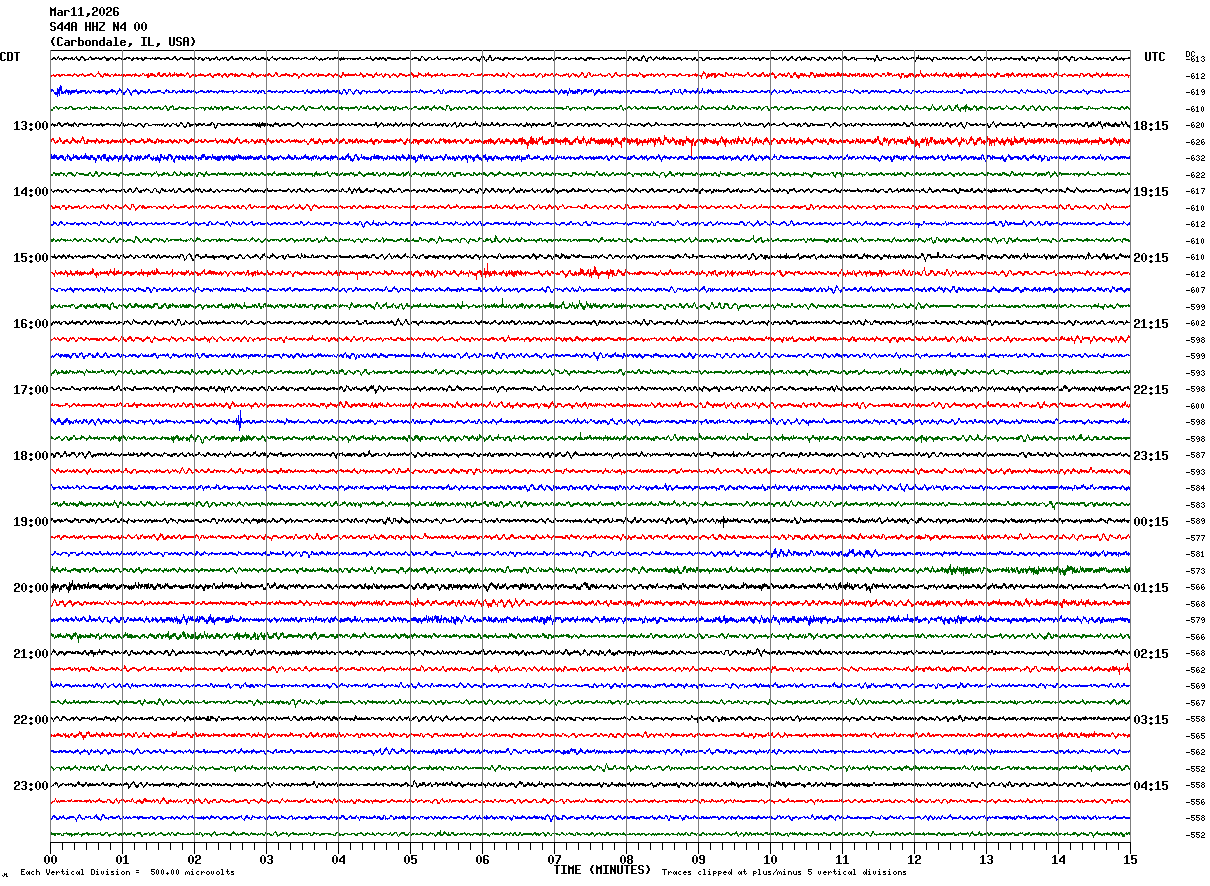Select the DC offset value -617
1210x886 pixels.
pos(1195,192)
